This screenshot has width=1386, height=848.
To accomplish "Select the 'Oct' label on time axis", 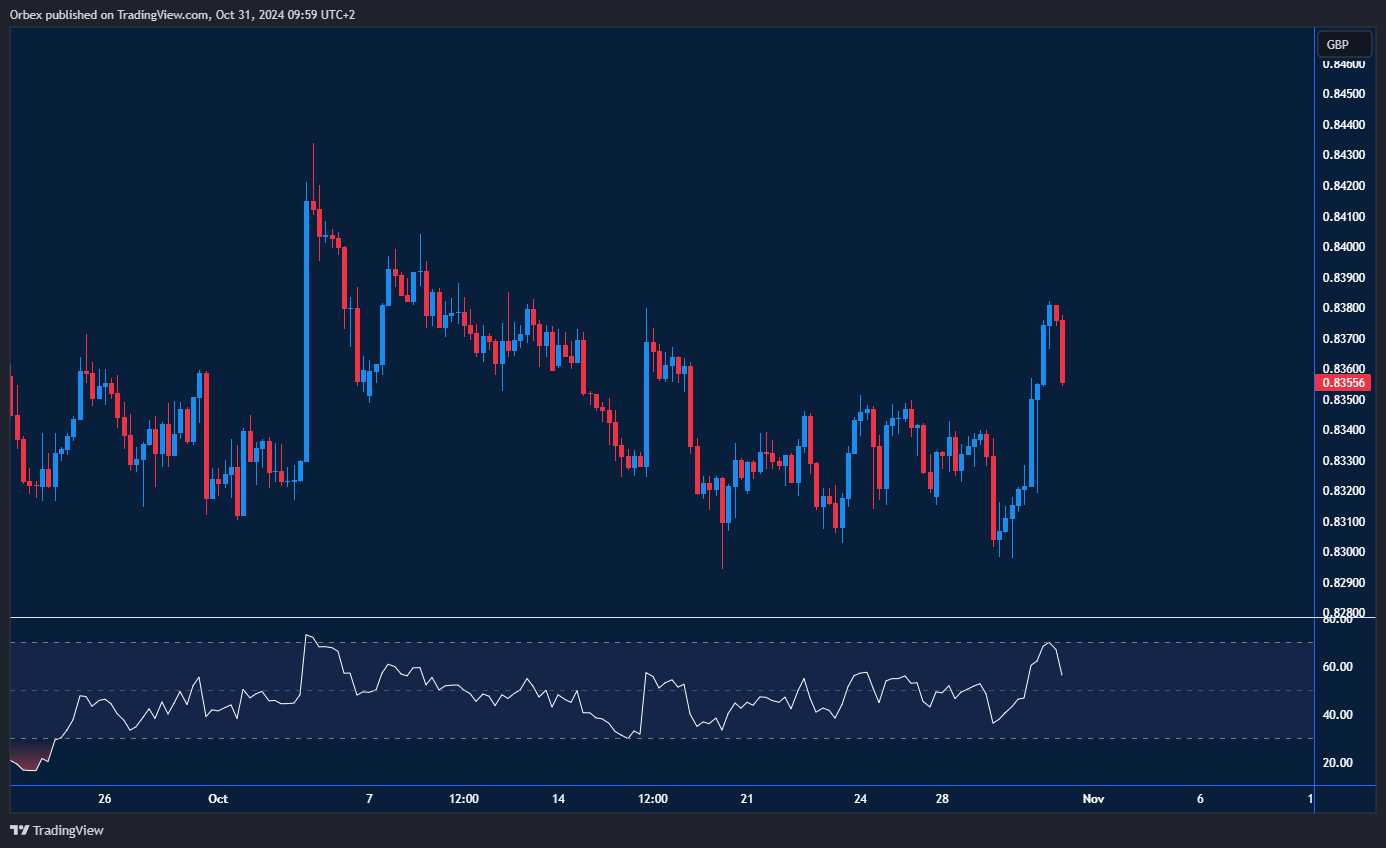I will click(x=218, y=799).
